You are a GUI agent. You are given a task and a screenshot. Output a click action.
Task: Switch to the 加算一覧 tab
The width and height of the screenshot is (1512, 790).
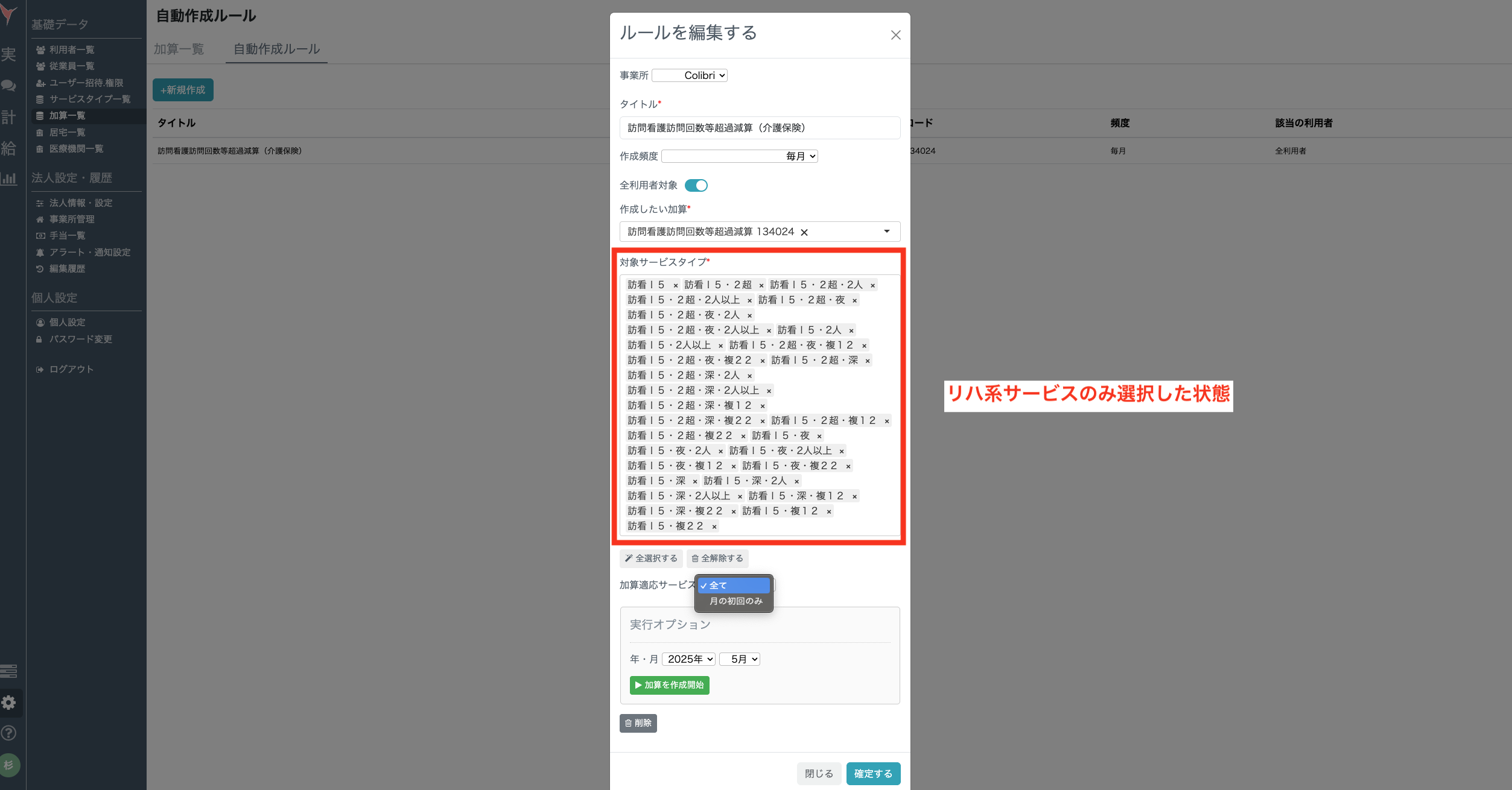[x=179, y=49]
